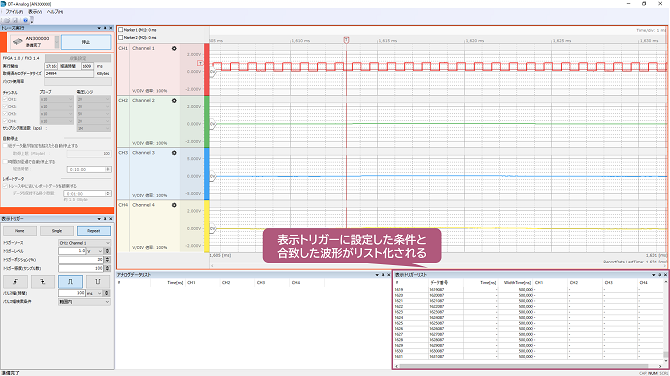Close the display trigger panel
This screenshot has height=376, width=670.
click(x=111, y=219)
